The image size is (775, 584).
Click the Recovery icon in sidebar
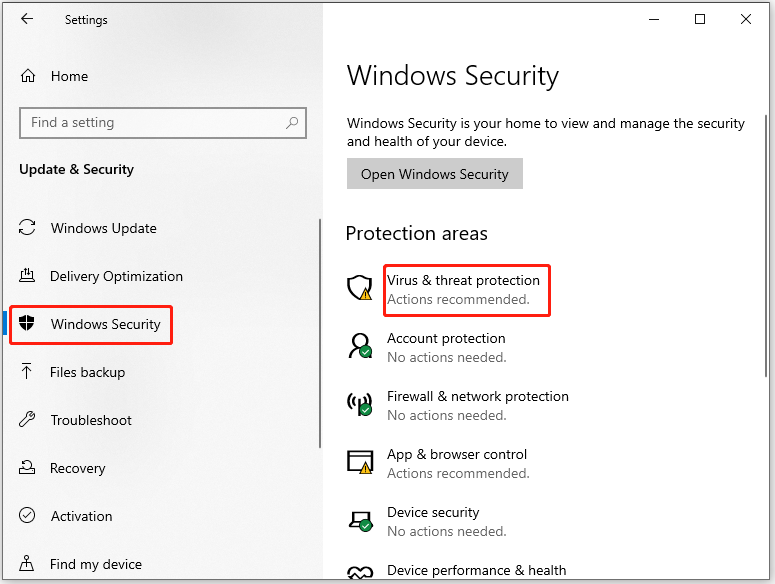(28, 468)
